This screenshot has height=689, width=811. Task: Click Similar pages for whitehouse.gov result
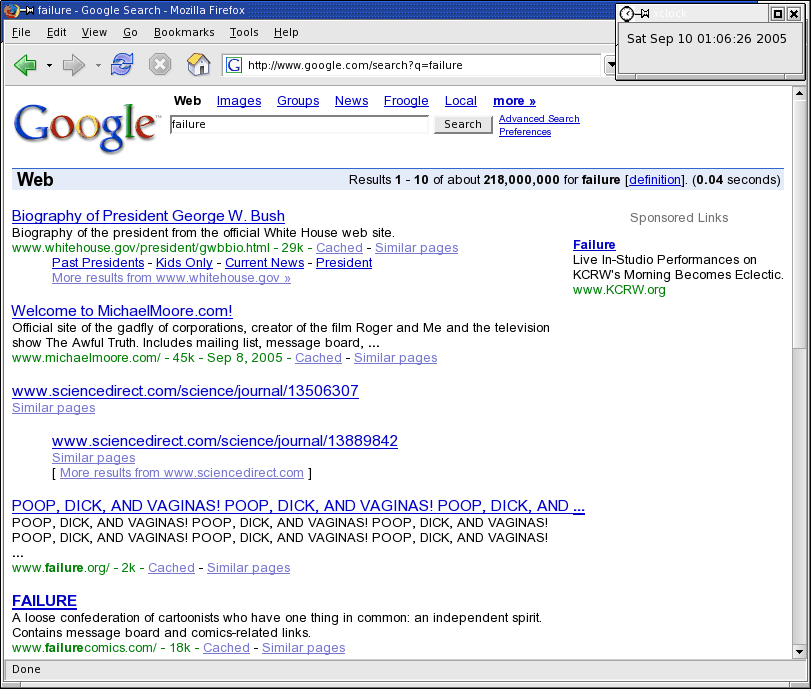tap(416, 248)
